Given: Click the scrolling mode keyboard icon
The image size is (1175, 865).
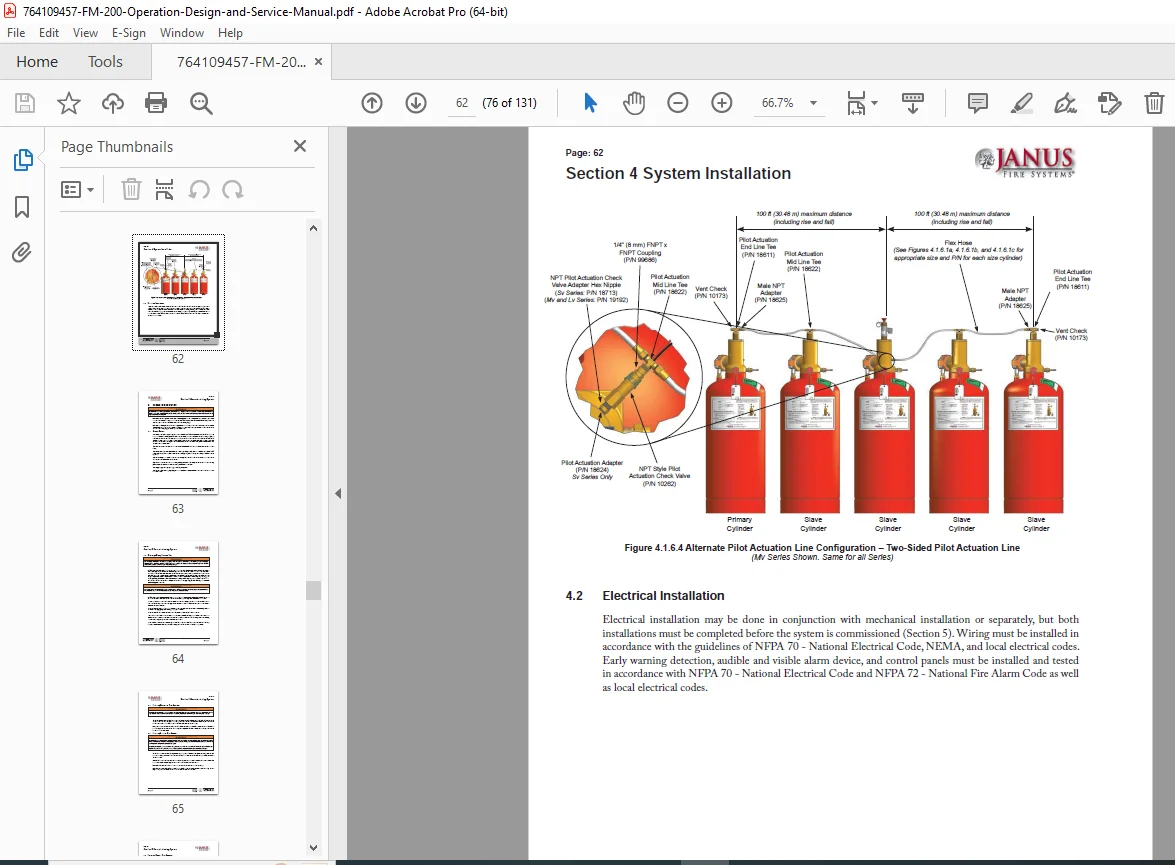Looking at the screenshot, I should coord(913,103).
